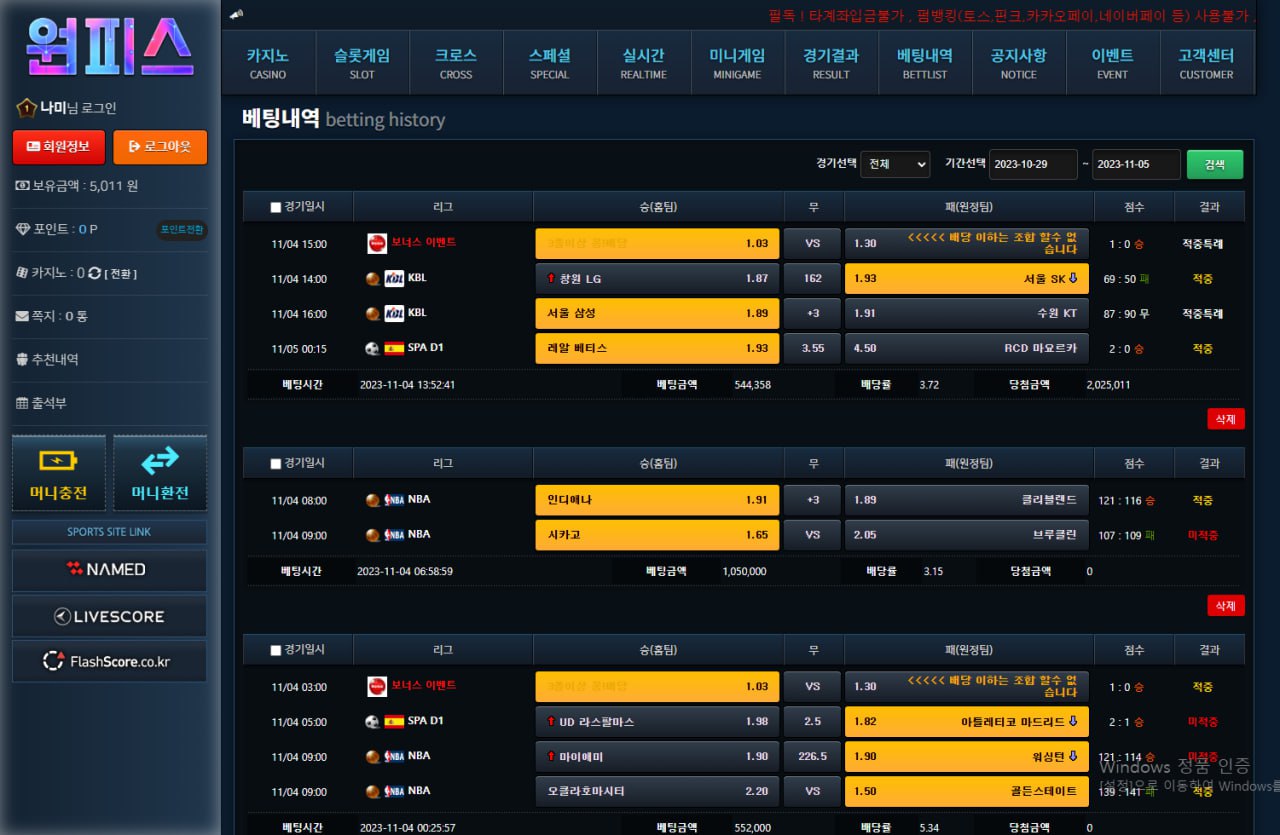
Task: Click the 쪽지 envelope icon
Action: pyautogui.click(x=22, y=316)
